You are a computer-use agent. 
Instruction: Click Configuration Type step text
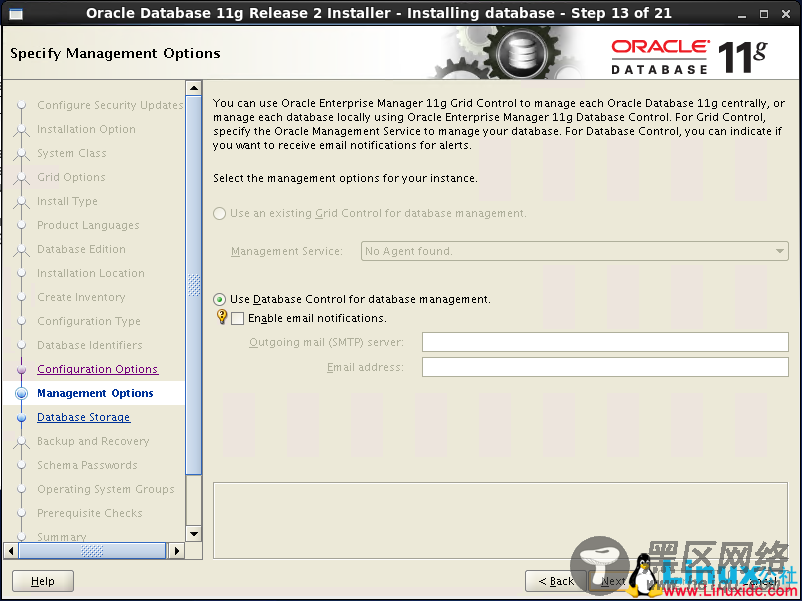click(x=88, y=321)
